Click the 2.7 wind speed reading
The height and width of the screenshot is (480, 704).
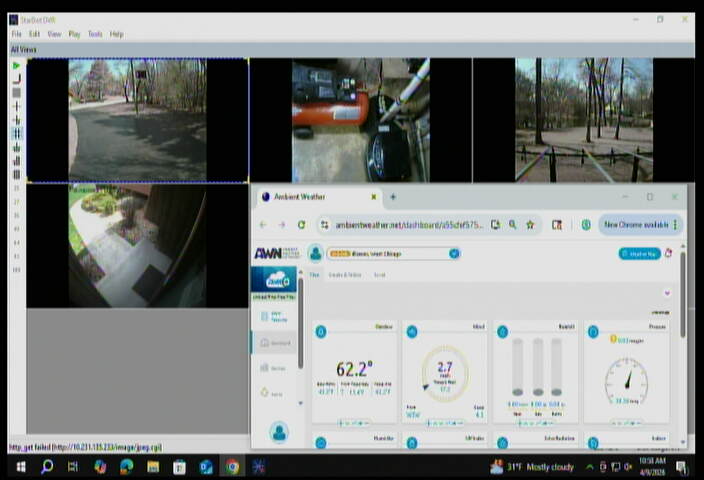444,367
